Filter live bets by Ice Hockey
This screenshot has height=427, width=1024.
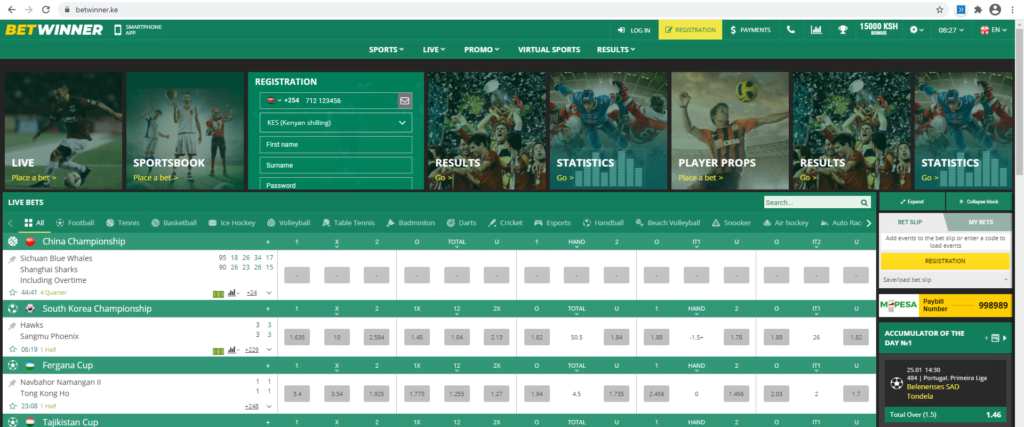tap(231, 223)
